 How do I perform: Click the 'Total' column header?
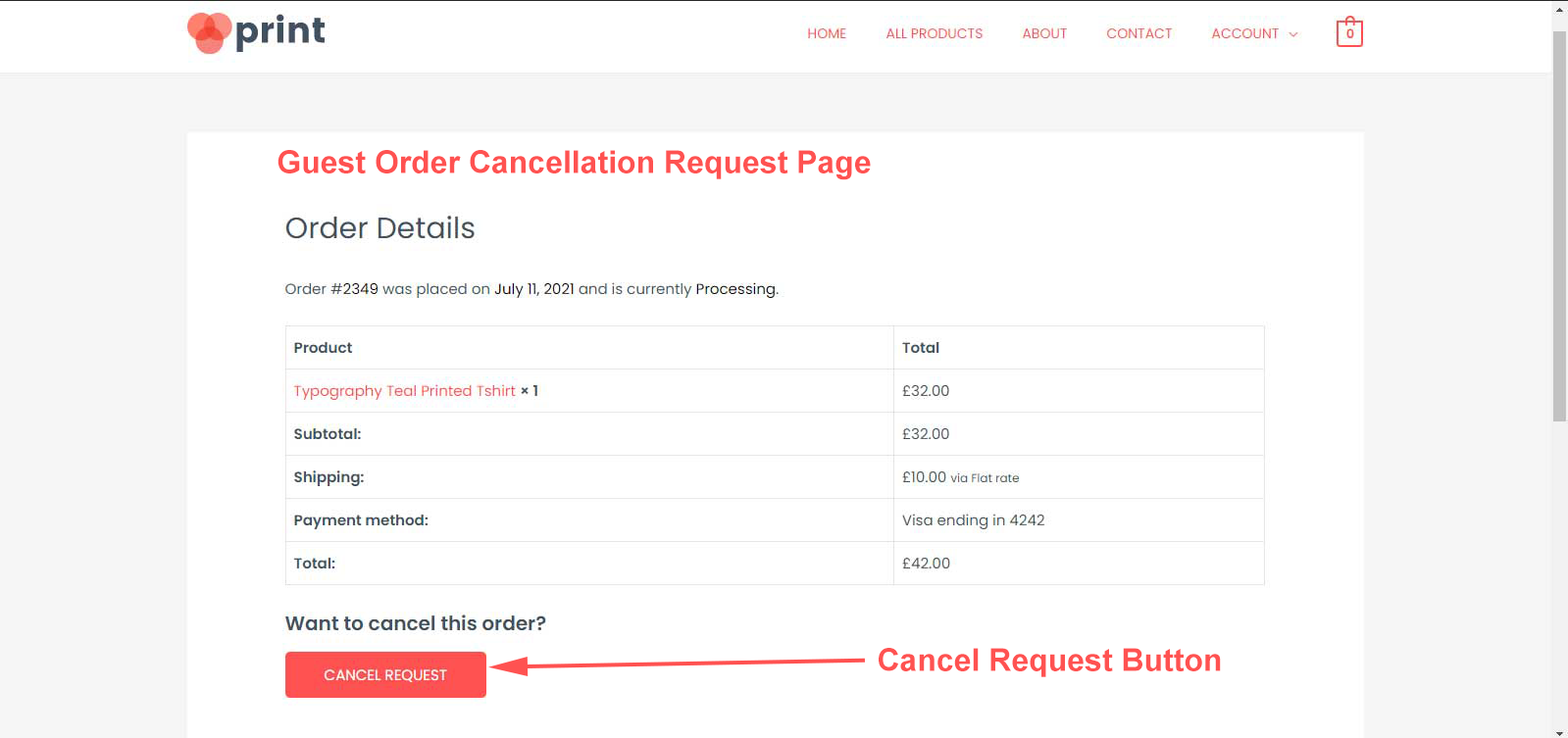click(921, 347)
